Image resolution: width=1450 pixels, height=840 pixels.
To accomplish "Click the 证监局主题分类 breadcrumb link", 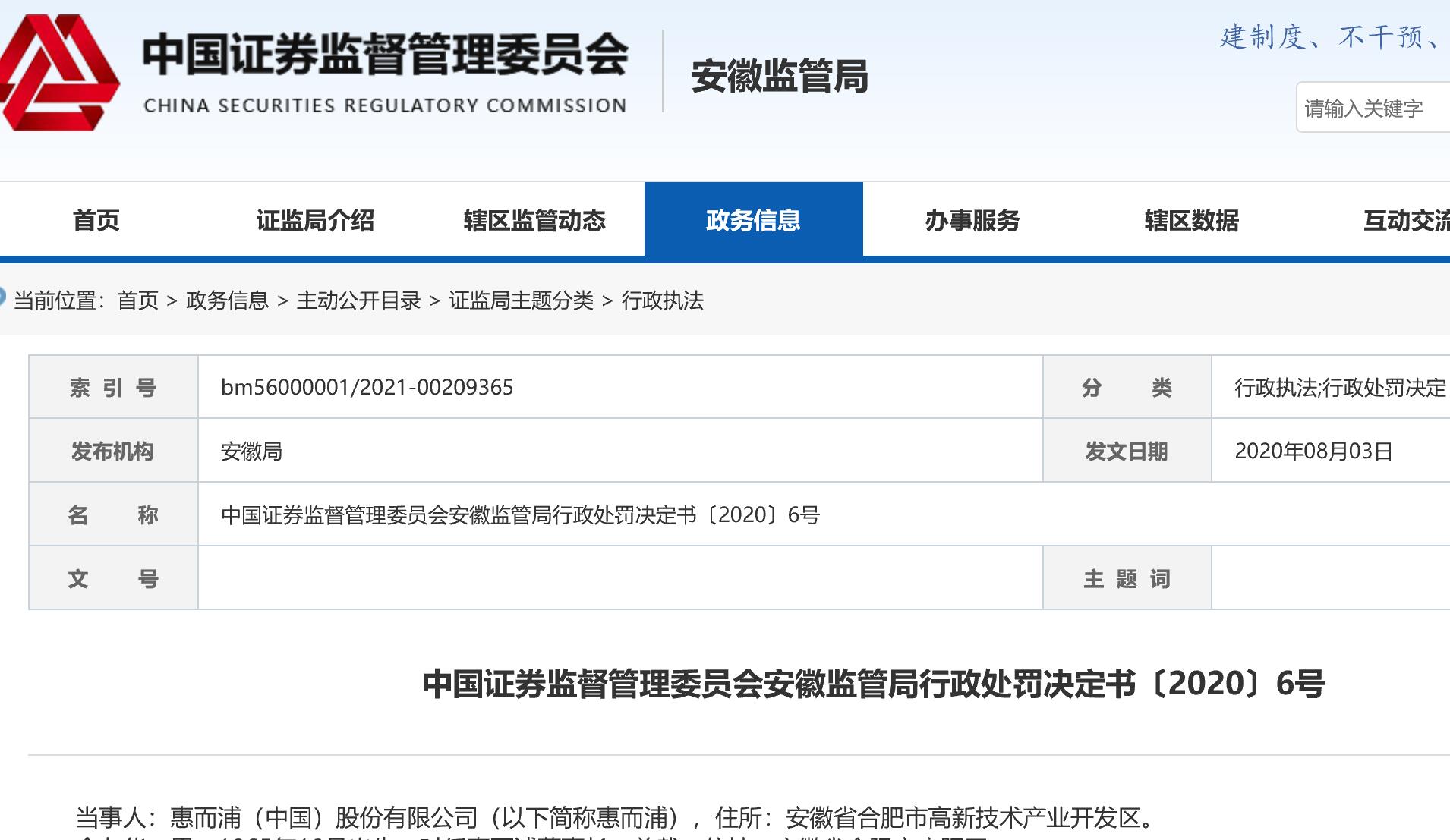I will coord(521,300).
